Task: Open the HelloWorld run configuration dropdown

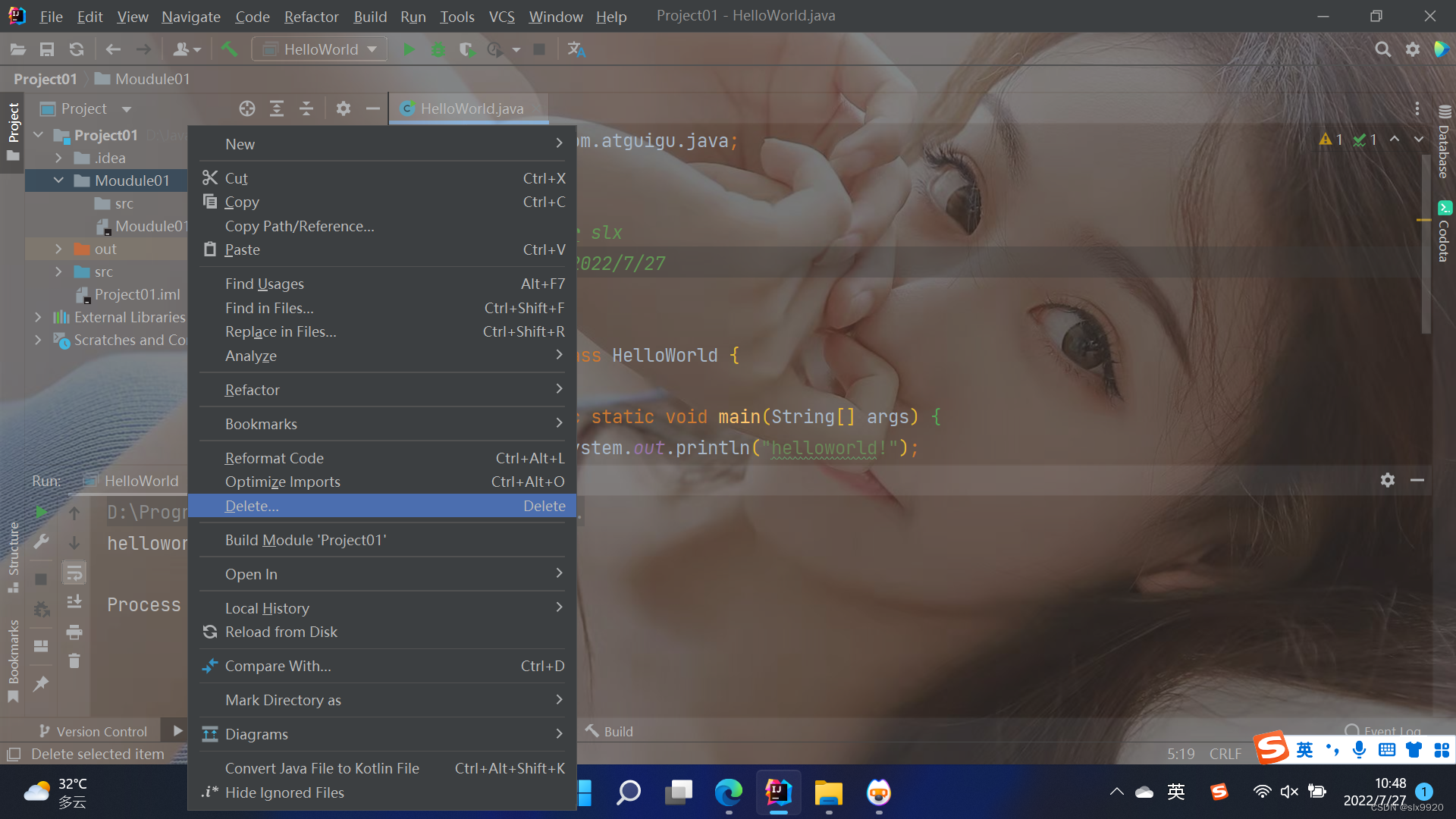Action: [318, 49]
